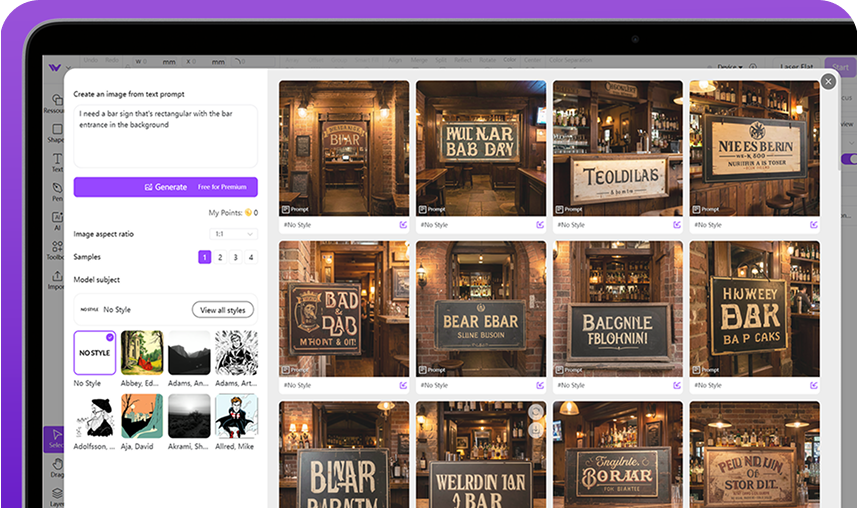Click the prompt text input field

pyautogui.click(x=166, y=136)
